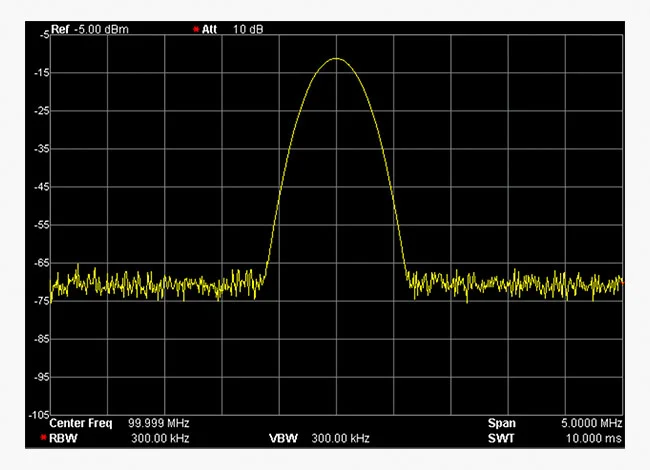Select the 10 dB attenuation value
Screen dimensions: 650x470
coord(249,28)
